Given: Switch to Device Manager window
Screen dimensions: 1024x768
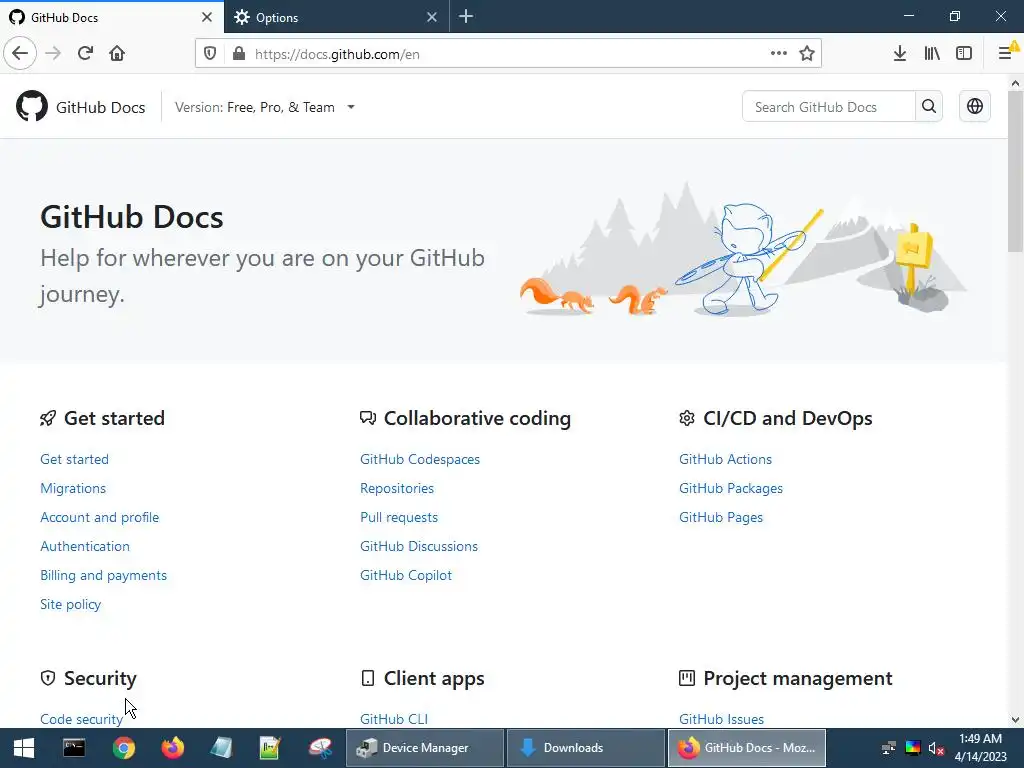Looking at the screenshot, I should pyautogui.click(x=424, y=748).
